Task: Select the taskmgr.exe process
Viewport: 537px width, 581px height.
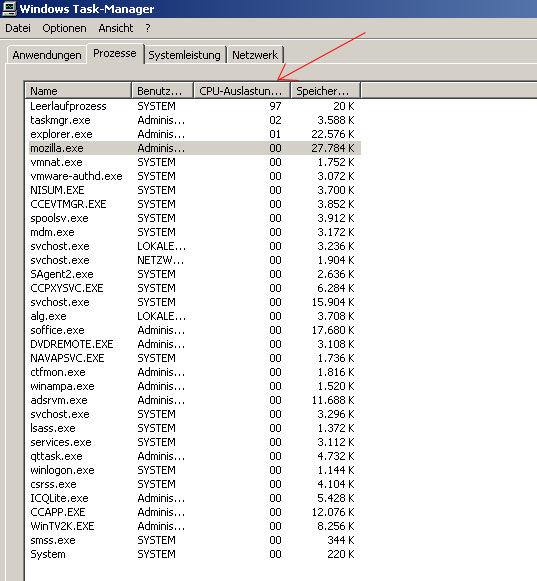Action: 194,120
